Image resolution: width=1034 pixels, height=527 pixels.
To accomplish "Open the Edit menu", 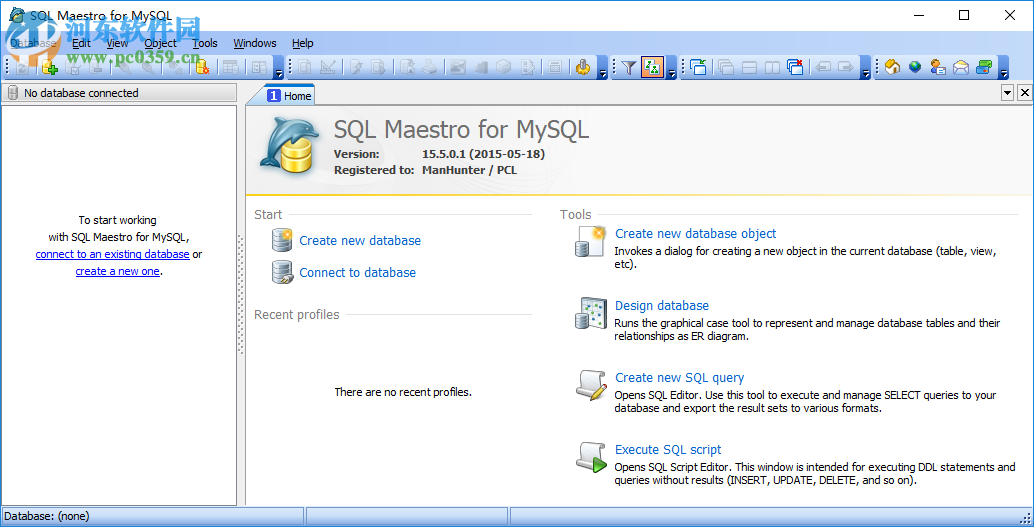I will [81, 43].
